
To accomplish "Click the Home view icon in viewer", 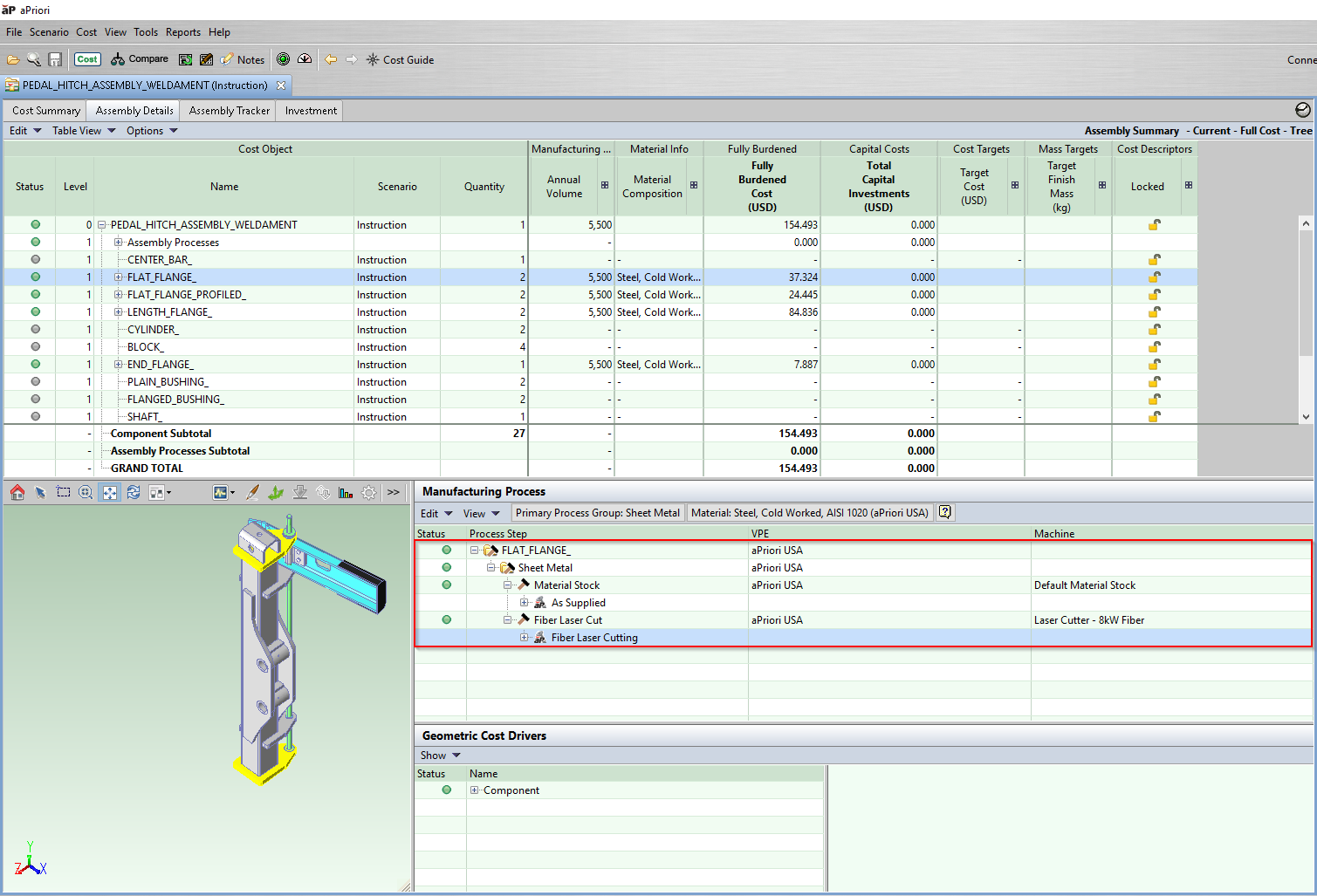I will click(x=17, y=493).
